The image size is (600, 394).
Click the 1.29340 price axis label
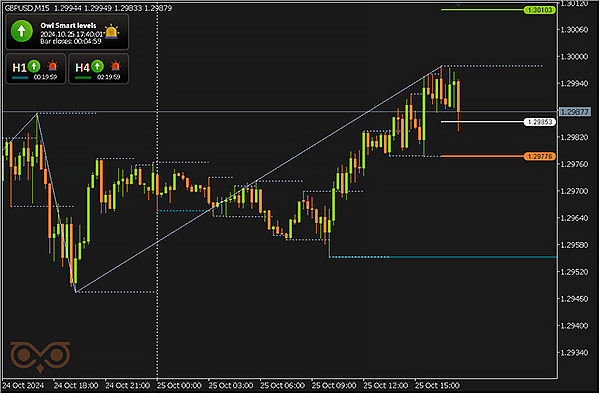pyautogui.click(x=574, y=352)
